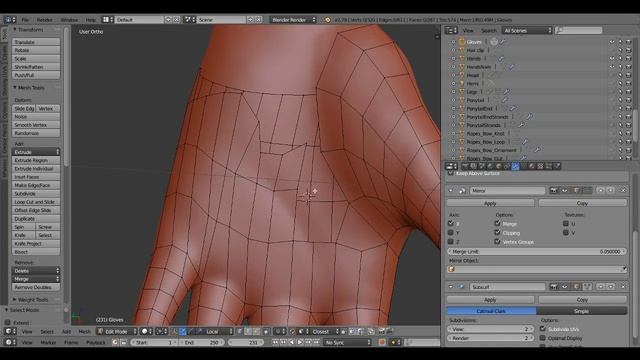Open the Select menu in 3D header

click(x=47, y=331)
